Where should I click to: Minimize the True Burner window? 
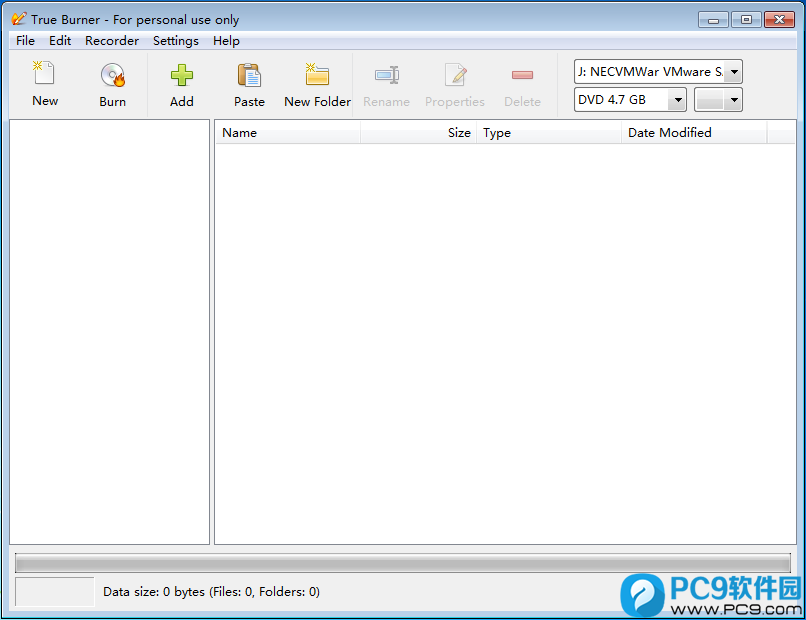coord(713,20)
